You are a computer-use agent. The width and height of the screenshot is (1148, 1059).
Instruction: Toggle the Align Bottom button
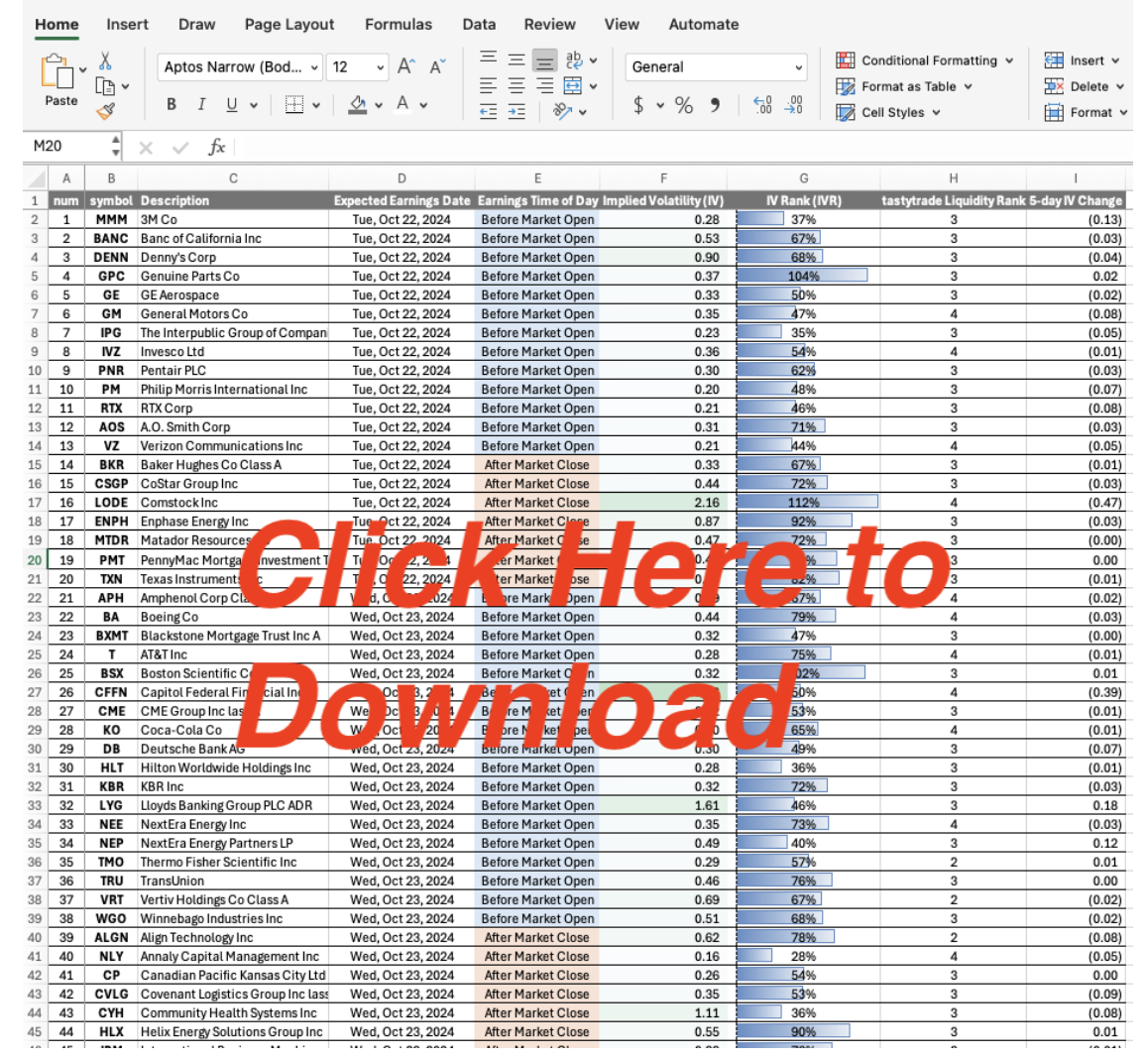point(544,60)
